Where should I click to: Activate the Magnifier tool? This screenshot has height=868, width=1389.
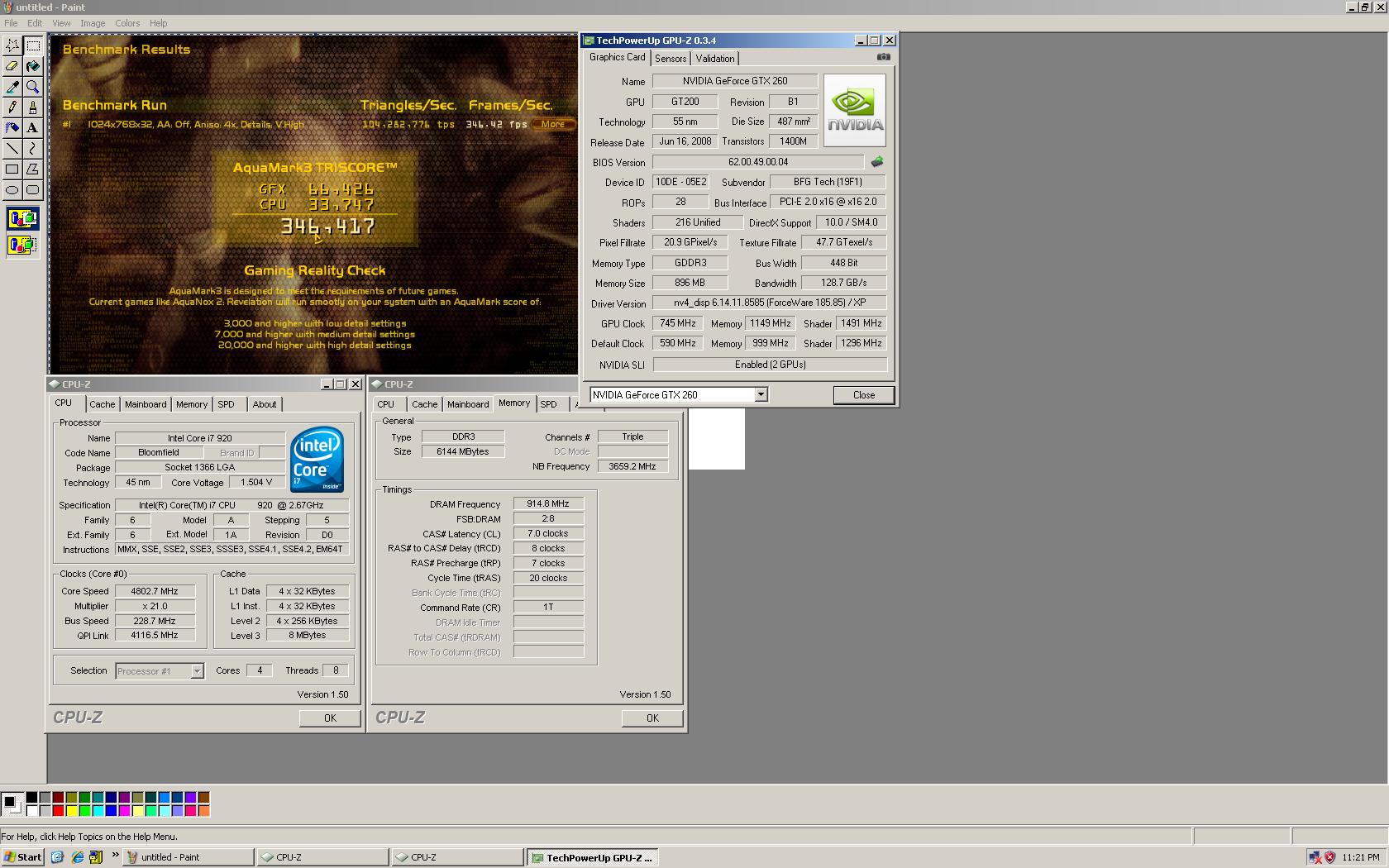click(x=33, y=86)
